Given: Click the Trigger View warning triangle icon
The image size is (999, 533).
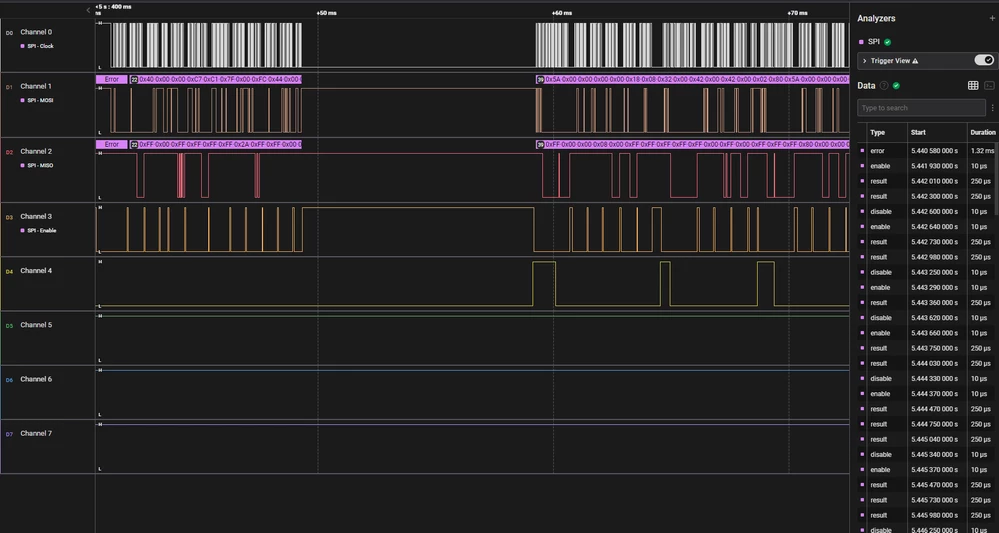Looking at the screenshot, I should [x=915, y=61].
